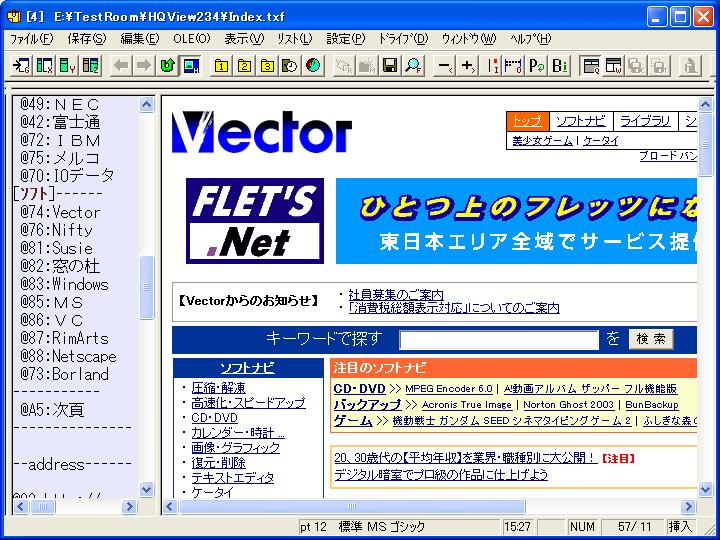Click the green up-arrow toolbar icon
The height and width of the screenshot is (540, 720).
click(x=167, y=66)
